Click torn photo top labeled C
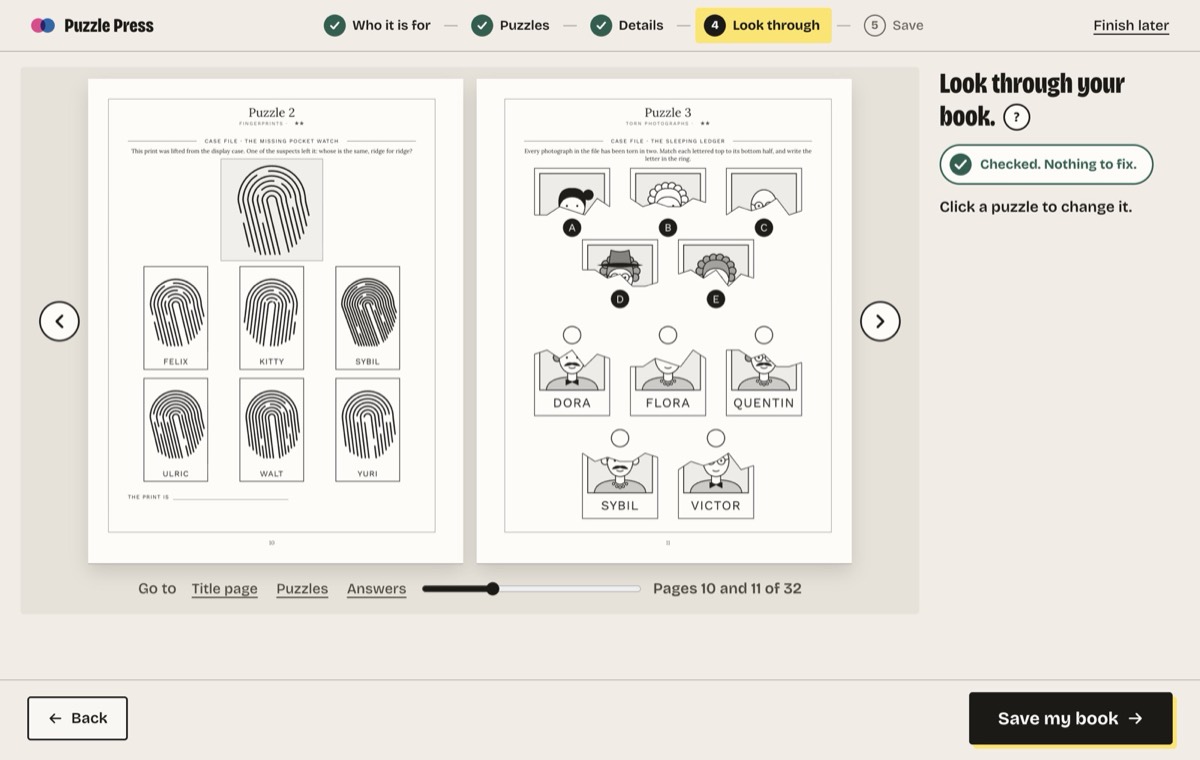The height and width of the screenshot is (760, 1200). (x=764, y=192)
